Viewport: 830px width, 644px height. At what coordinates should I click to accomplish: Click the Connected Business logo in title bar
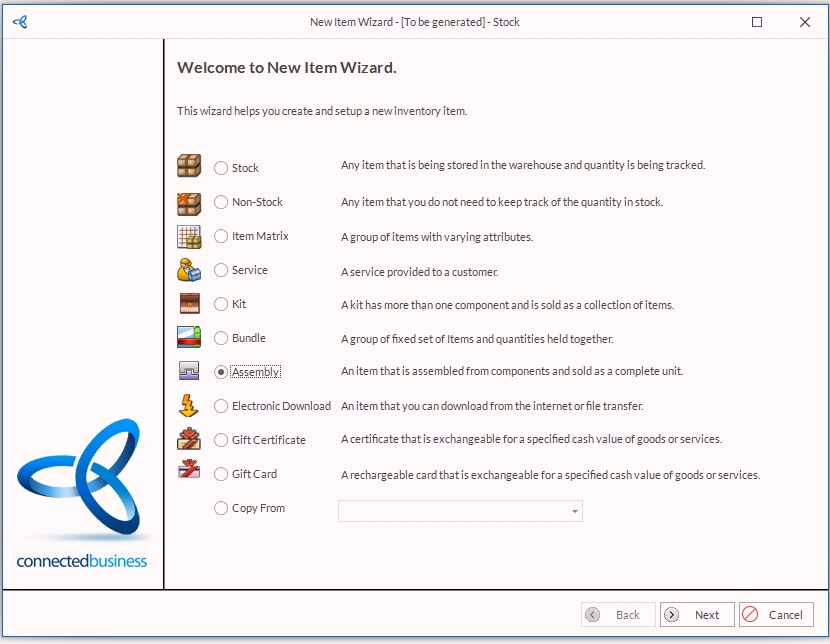(x=20, y=22)
